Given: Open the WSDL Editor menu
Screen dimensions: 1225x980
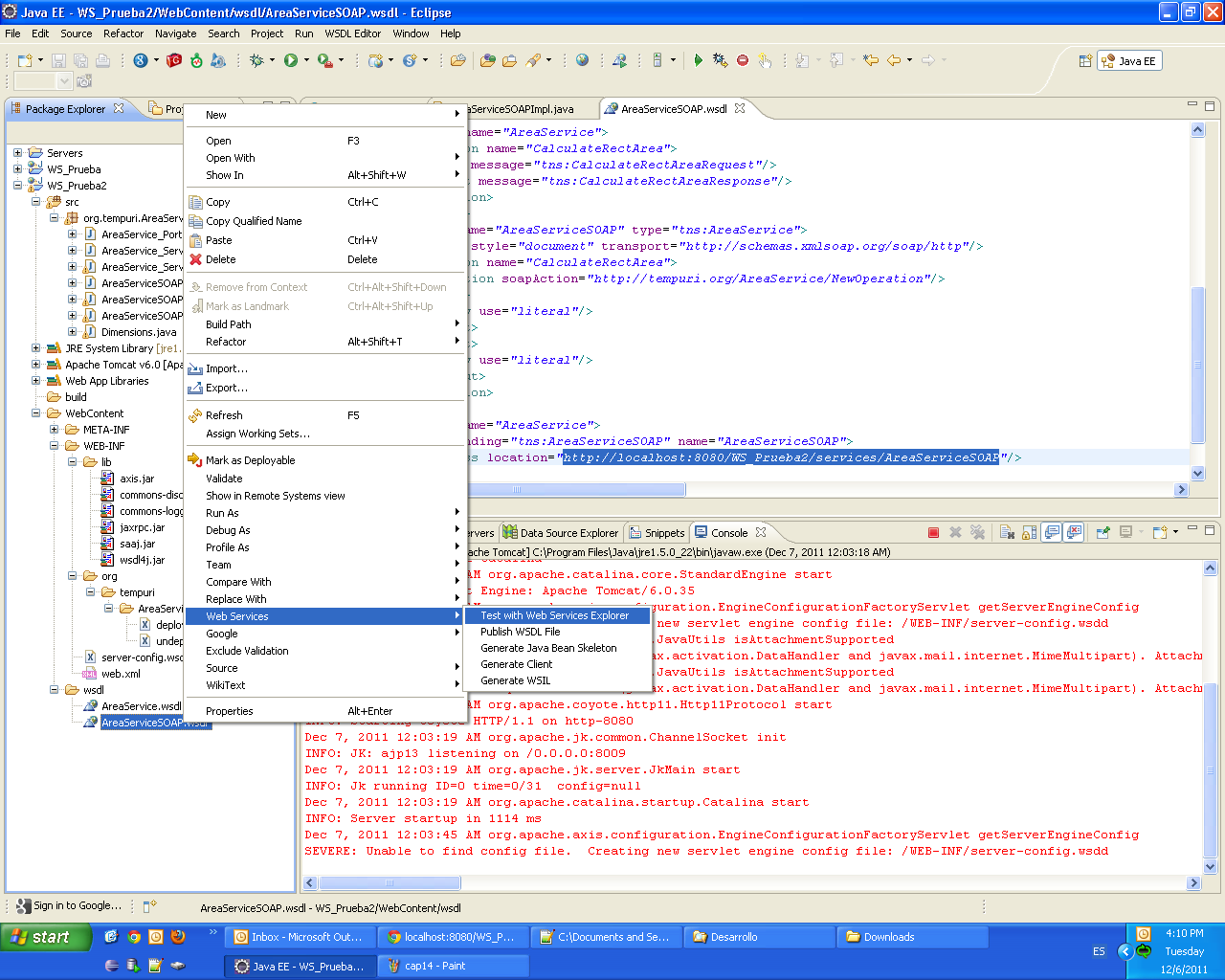Looking at the screenshot, I should click(352, 33).
